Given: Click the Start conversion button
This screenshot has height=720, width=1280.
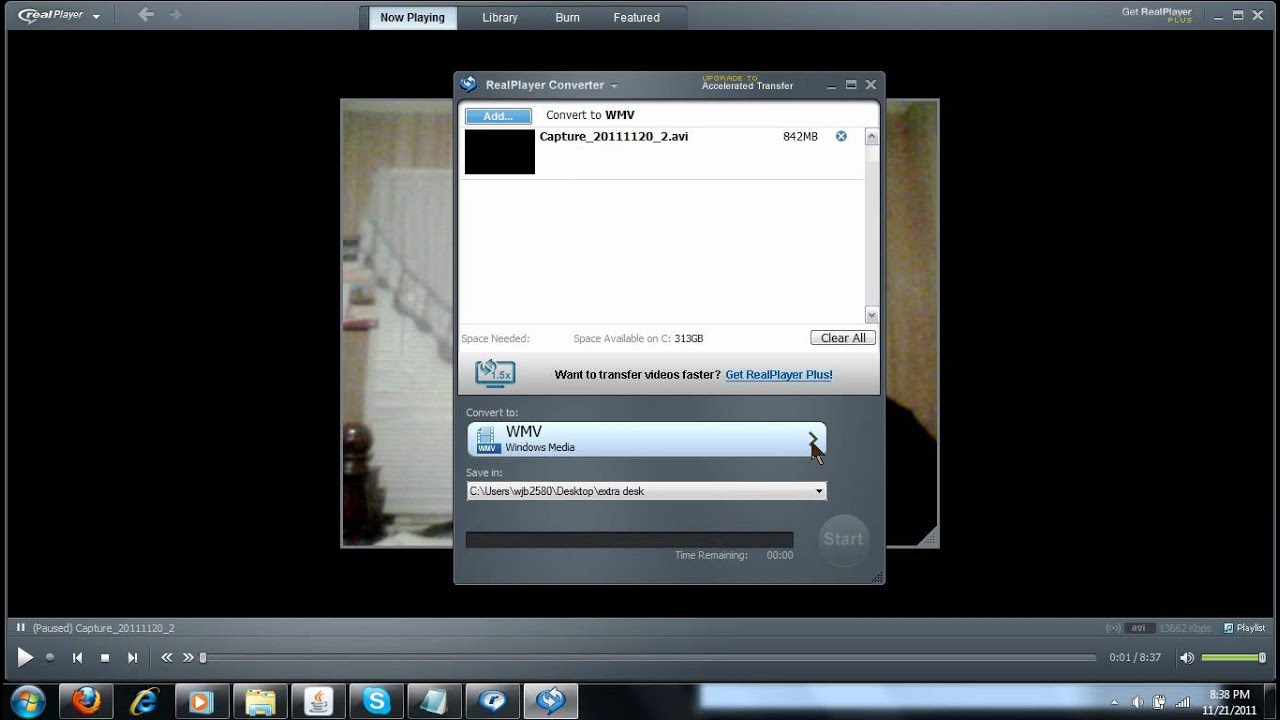Looking at the screenshot, I should (x=843, y=539).
